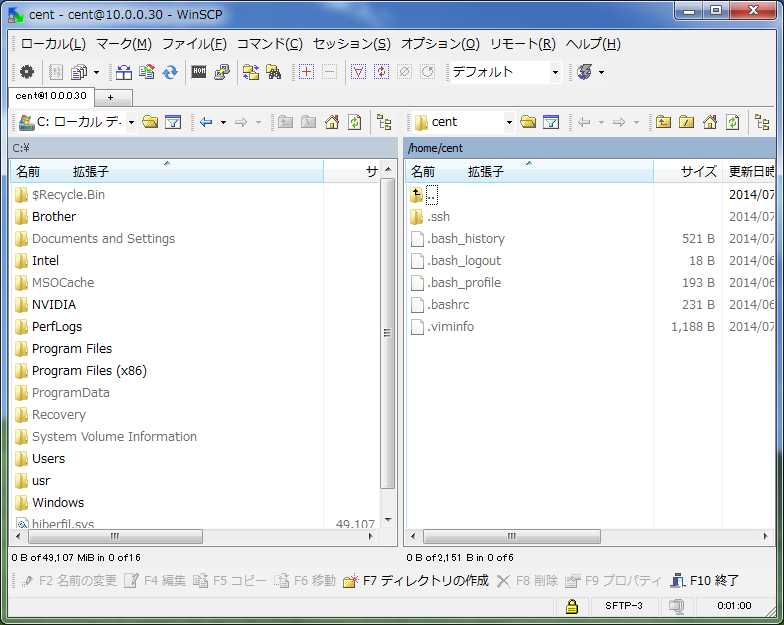Go to local home directory icon
Screen dimensions: 784x625
332,122
